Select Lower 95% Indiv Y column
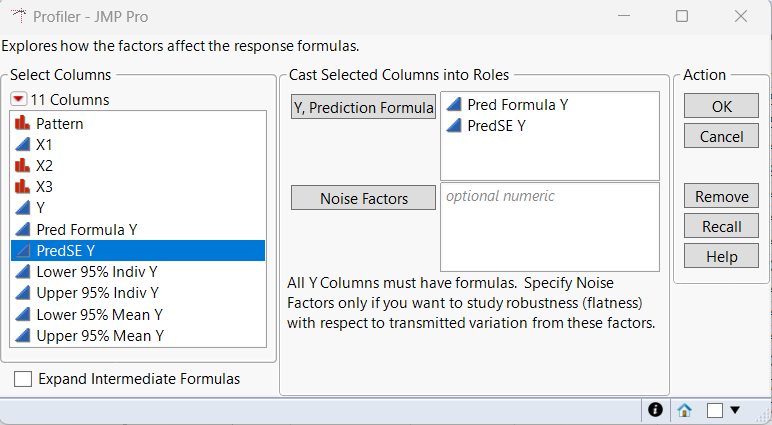 pyautogui.click(x=96, y=271)
